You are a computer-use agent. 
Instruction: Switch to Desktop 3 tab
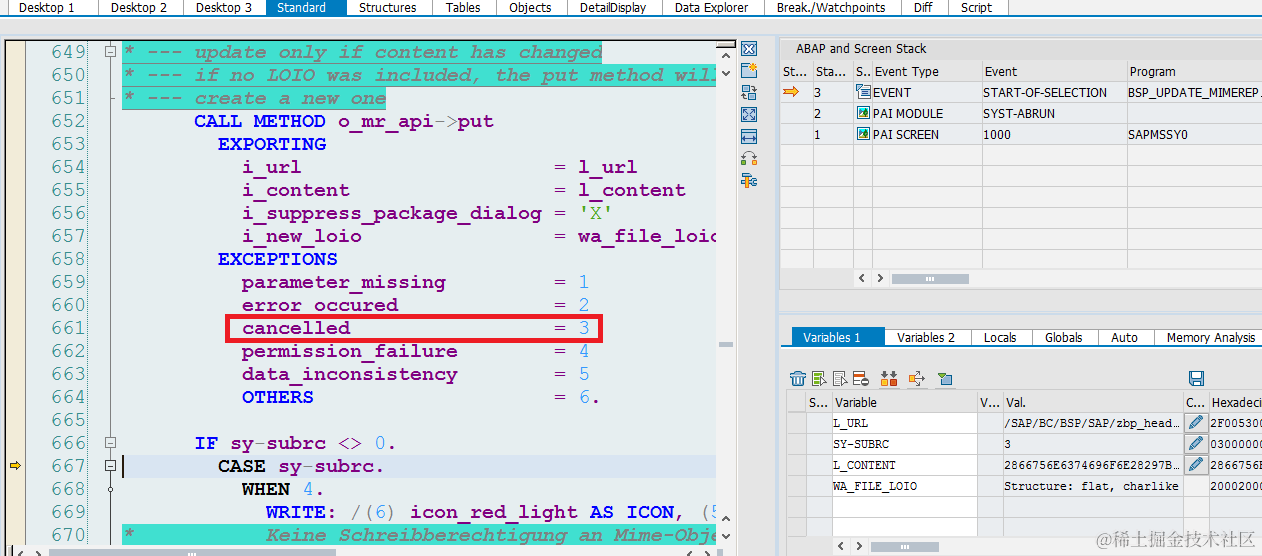click(224, 7)
